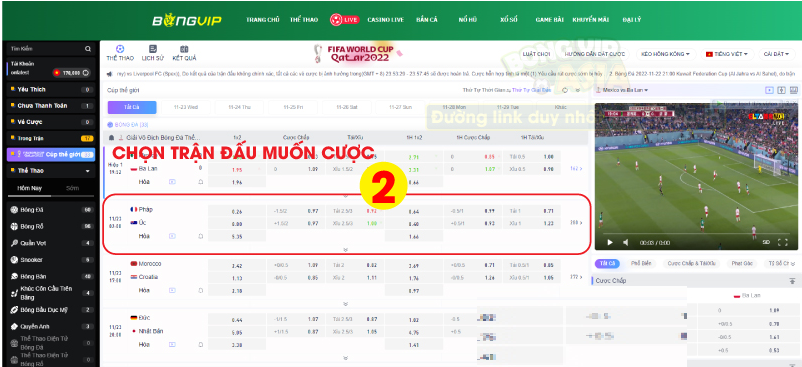This screenshot has width=802, height=367.
Task: Select the Casino Live menu item
Action: [x=386, y=20]
